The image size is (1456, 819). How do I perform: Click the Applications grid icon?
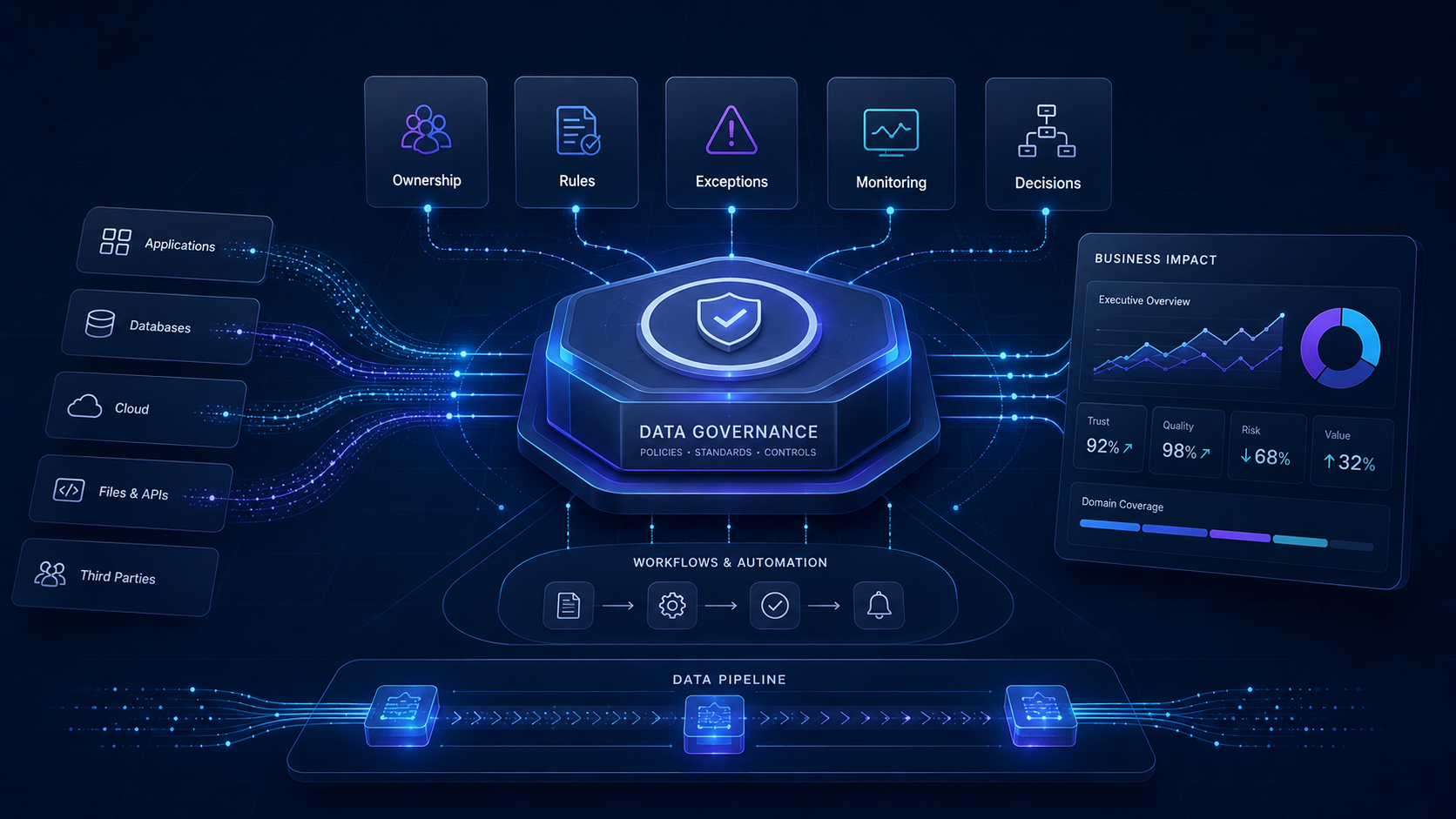pos(115,241)
